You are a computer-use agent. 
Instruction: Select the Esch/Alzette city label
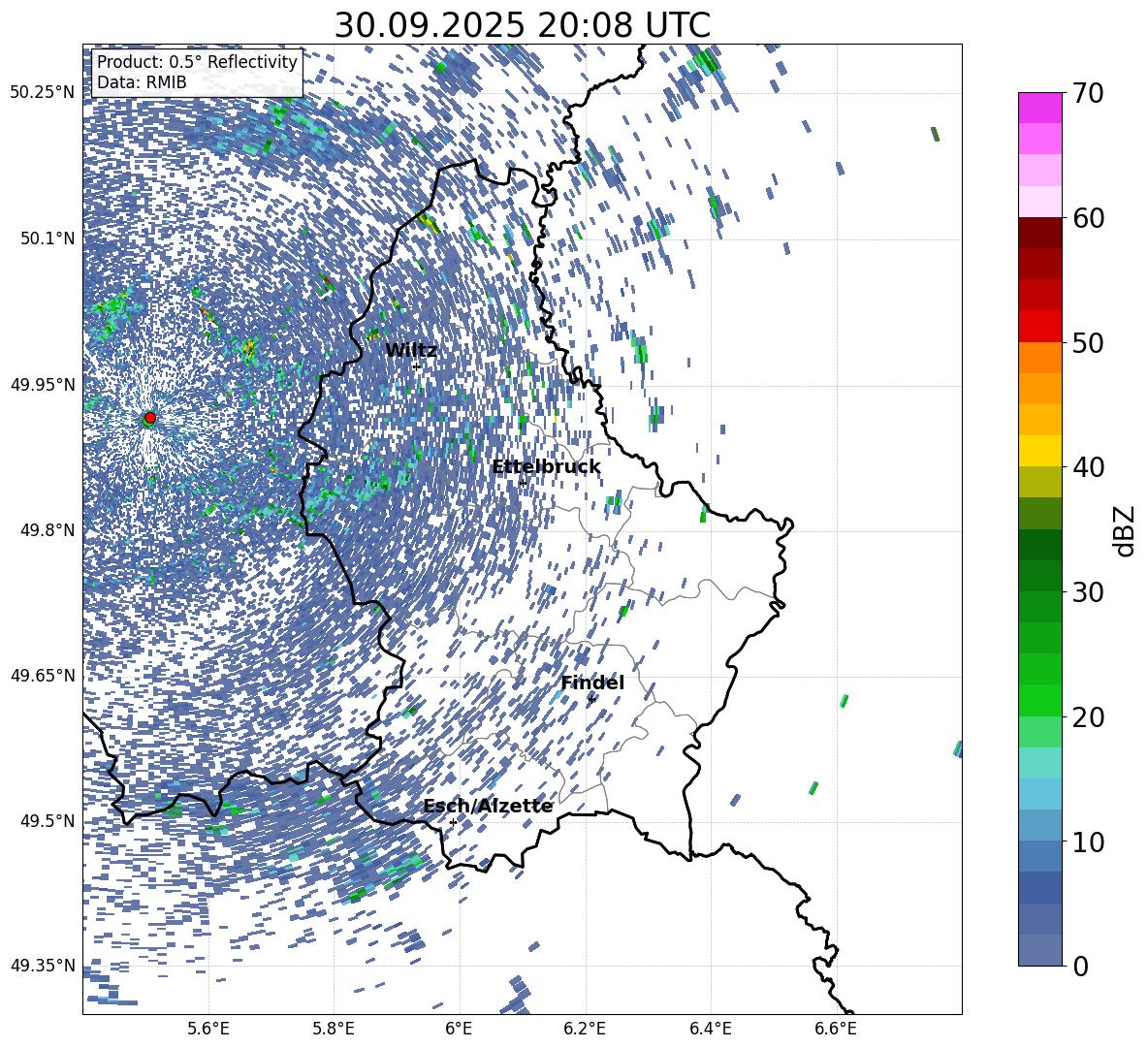point(489,807)
